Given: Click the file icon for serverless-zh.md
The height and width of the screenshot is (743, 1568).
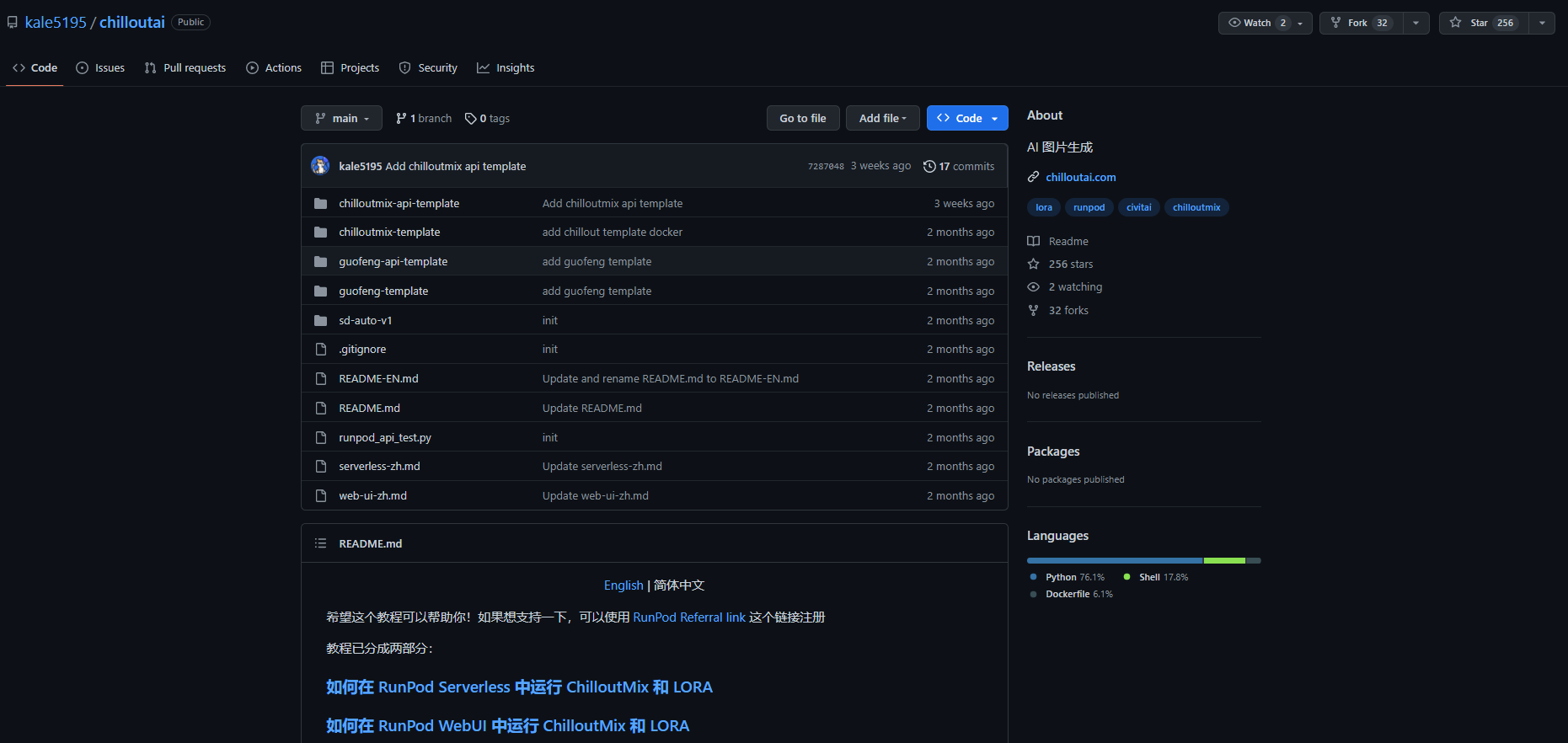Looking at the screenshot, I should tap(320, 466).
